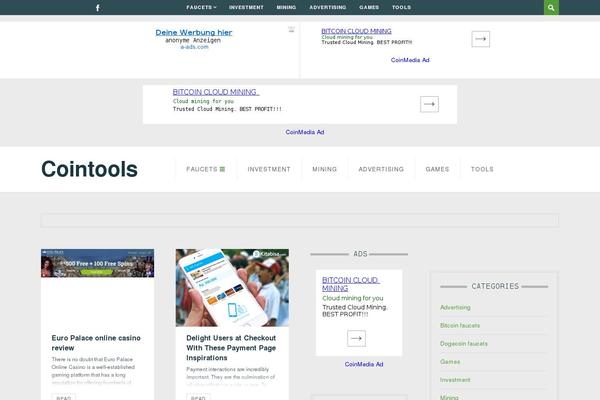Select Mining in main navigation

pyautogui.click(x=324, y=169)
